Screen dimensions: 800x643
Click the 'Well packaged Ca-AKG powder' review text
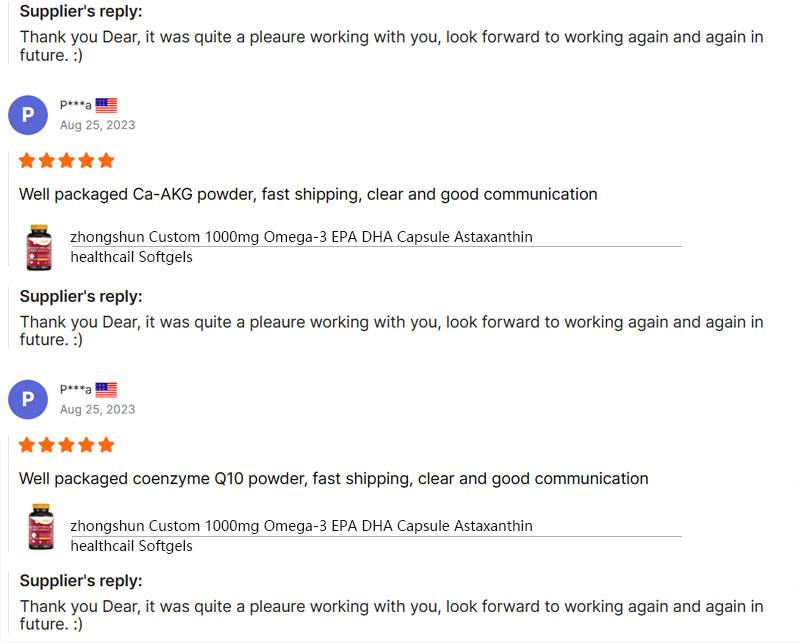coord(308,194)
